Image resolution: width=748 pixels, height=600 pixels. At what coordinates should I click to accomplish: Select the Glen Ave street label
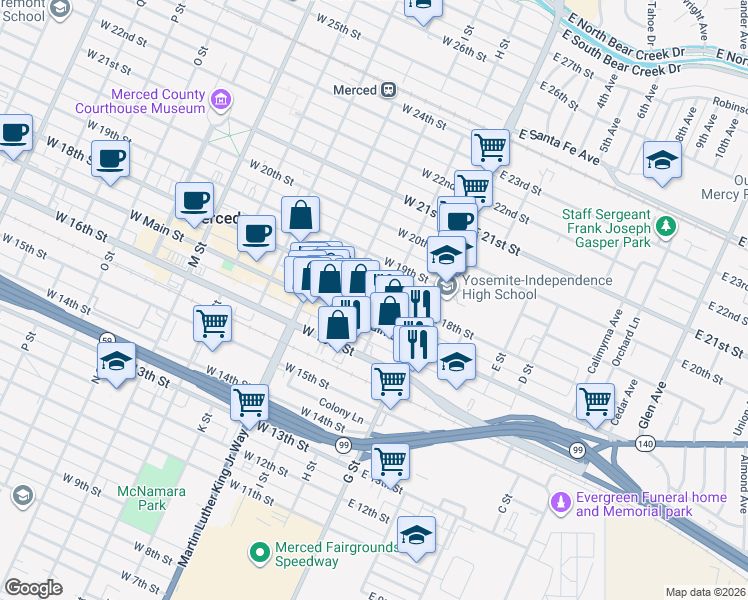[x=652, y=404]
